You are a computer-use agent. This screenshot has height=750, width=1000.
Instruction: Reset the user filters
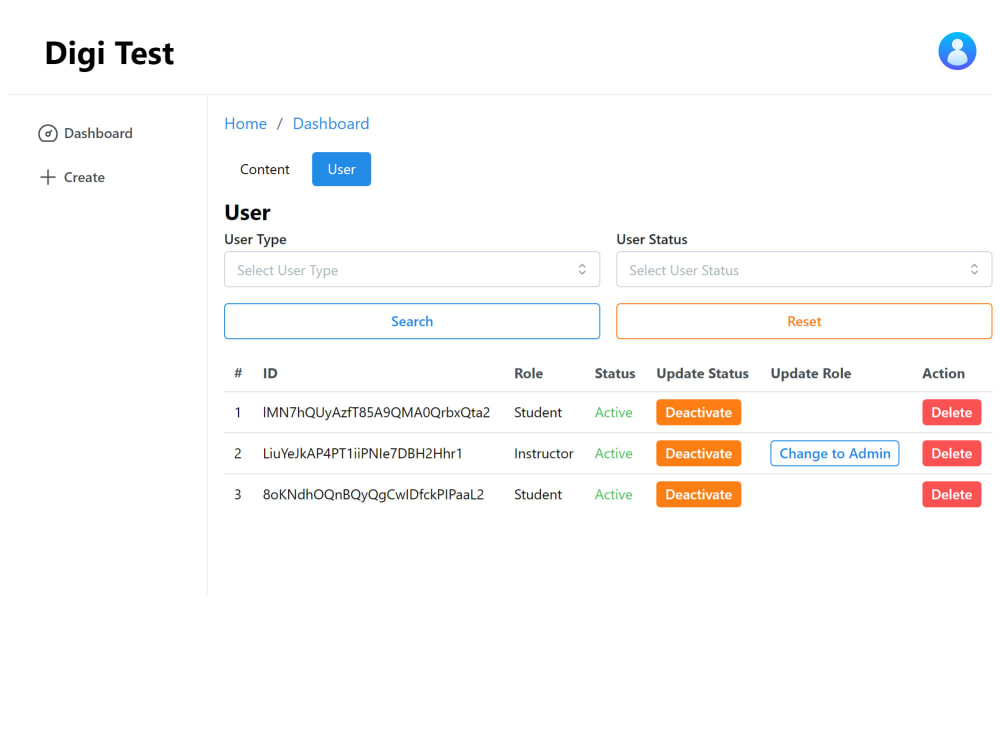[x=804, y=321]
